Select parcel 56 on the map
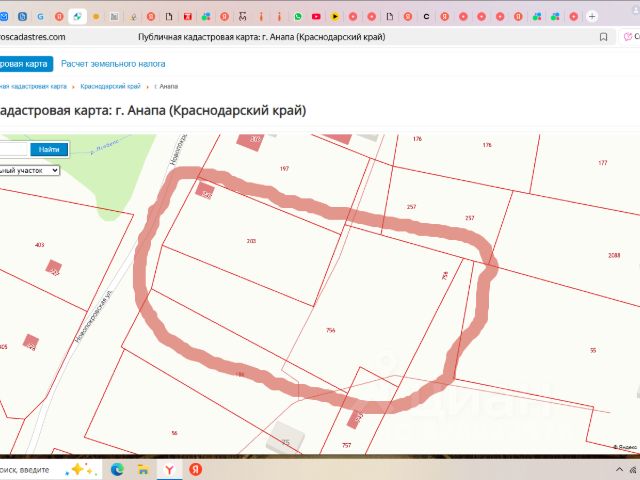Image resolution: width=640 pixels, height=480 pixels. pyautogui.click(x=174, y=433)
